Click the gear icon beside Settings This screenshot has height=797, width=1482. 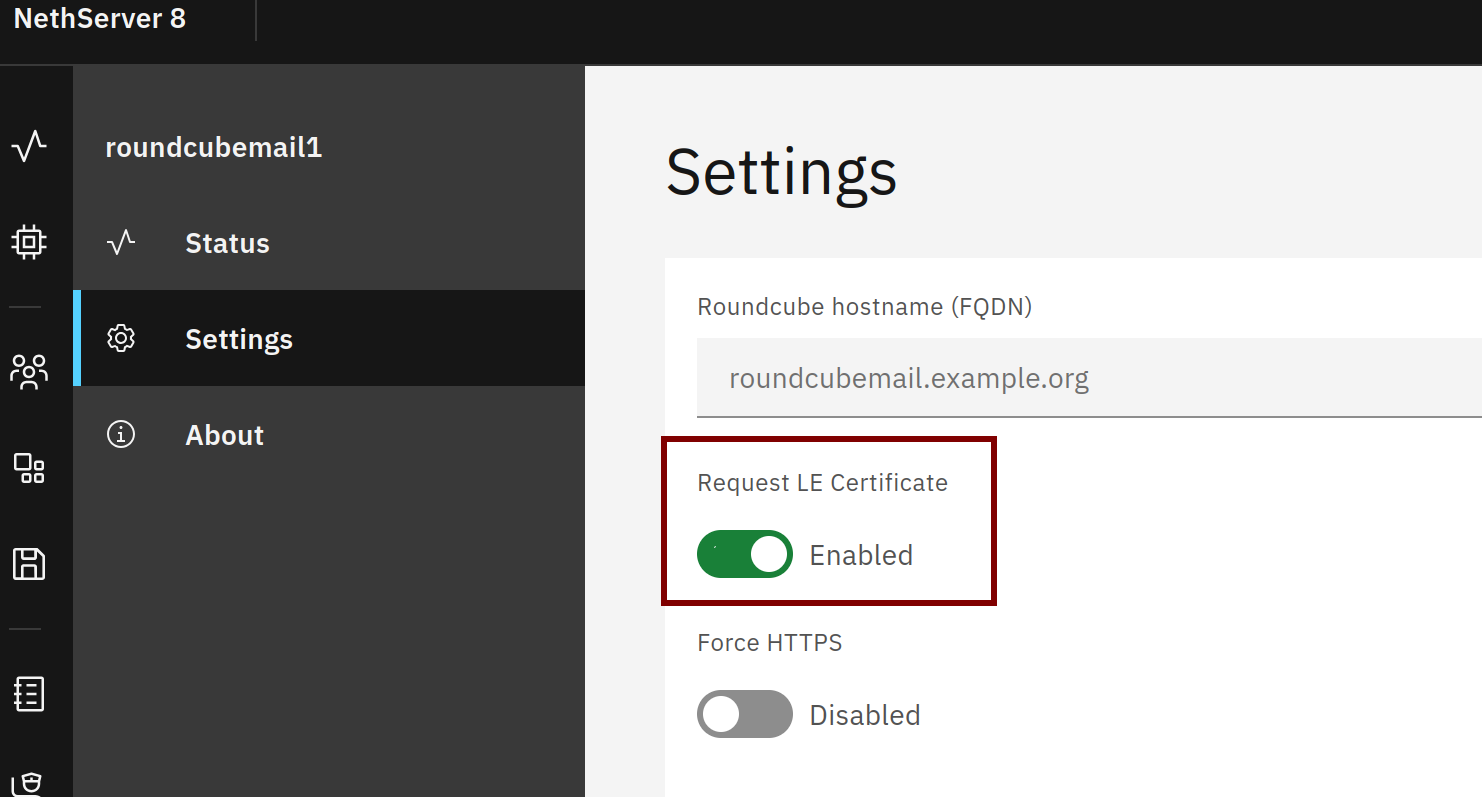point(121,339)
